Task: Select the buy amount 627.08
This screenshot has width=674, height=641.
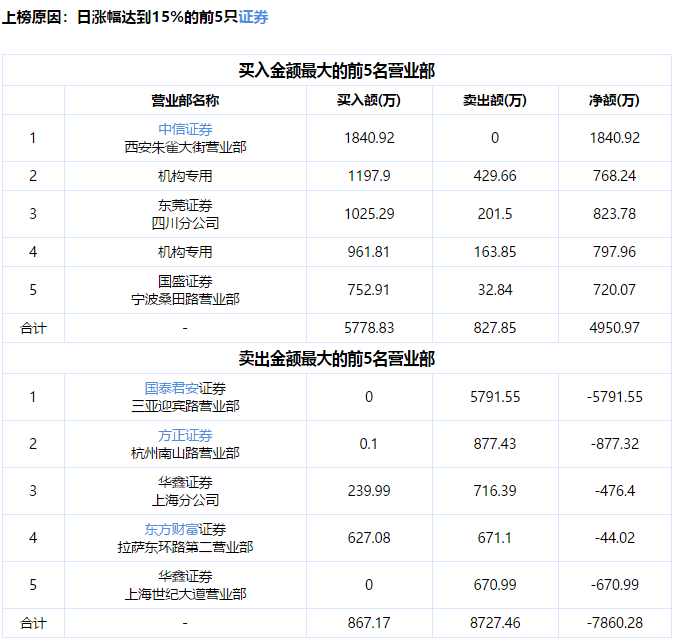Action: pyautogui.click(x=369, y=538)
